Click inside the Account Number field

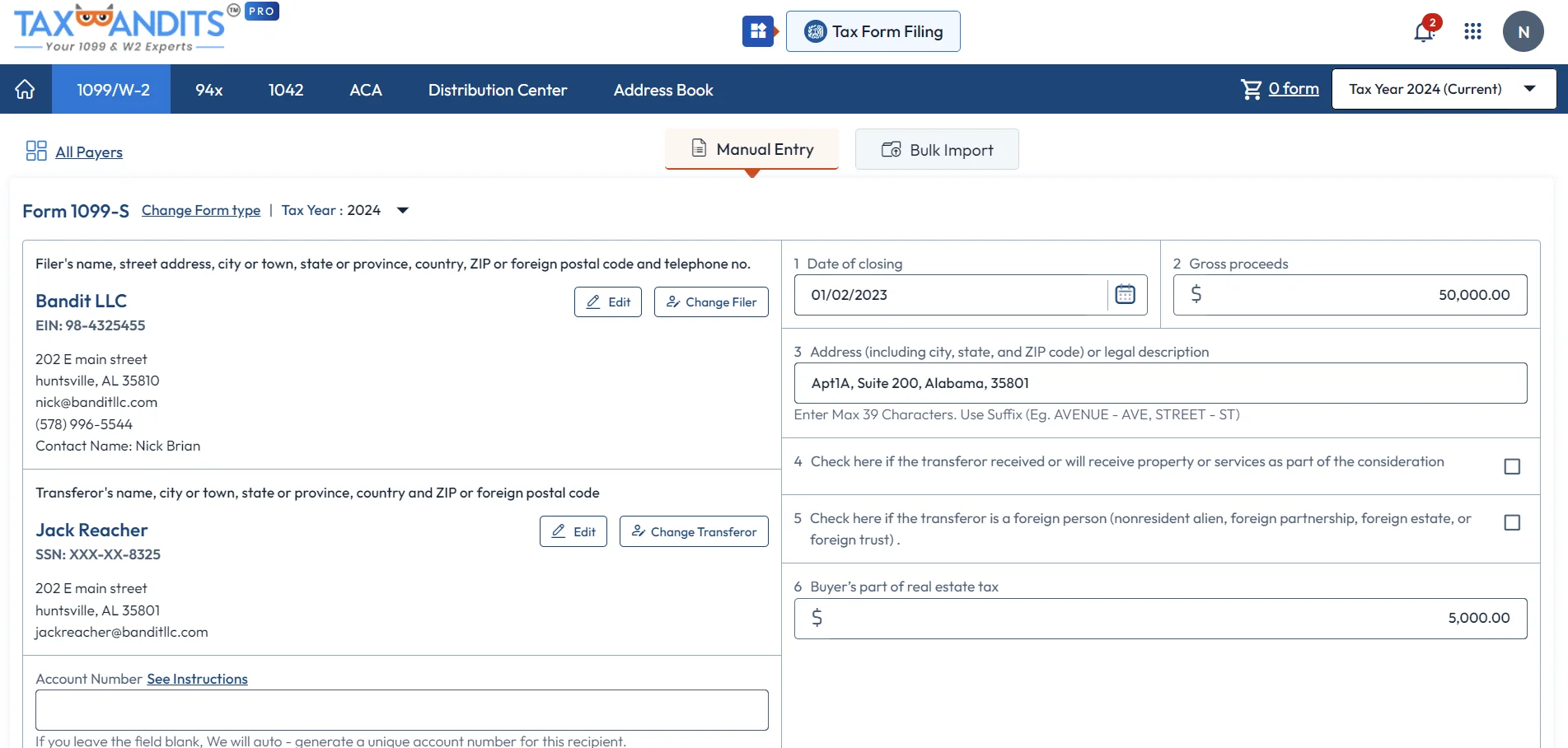[x=400, y=709]
